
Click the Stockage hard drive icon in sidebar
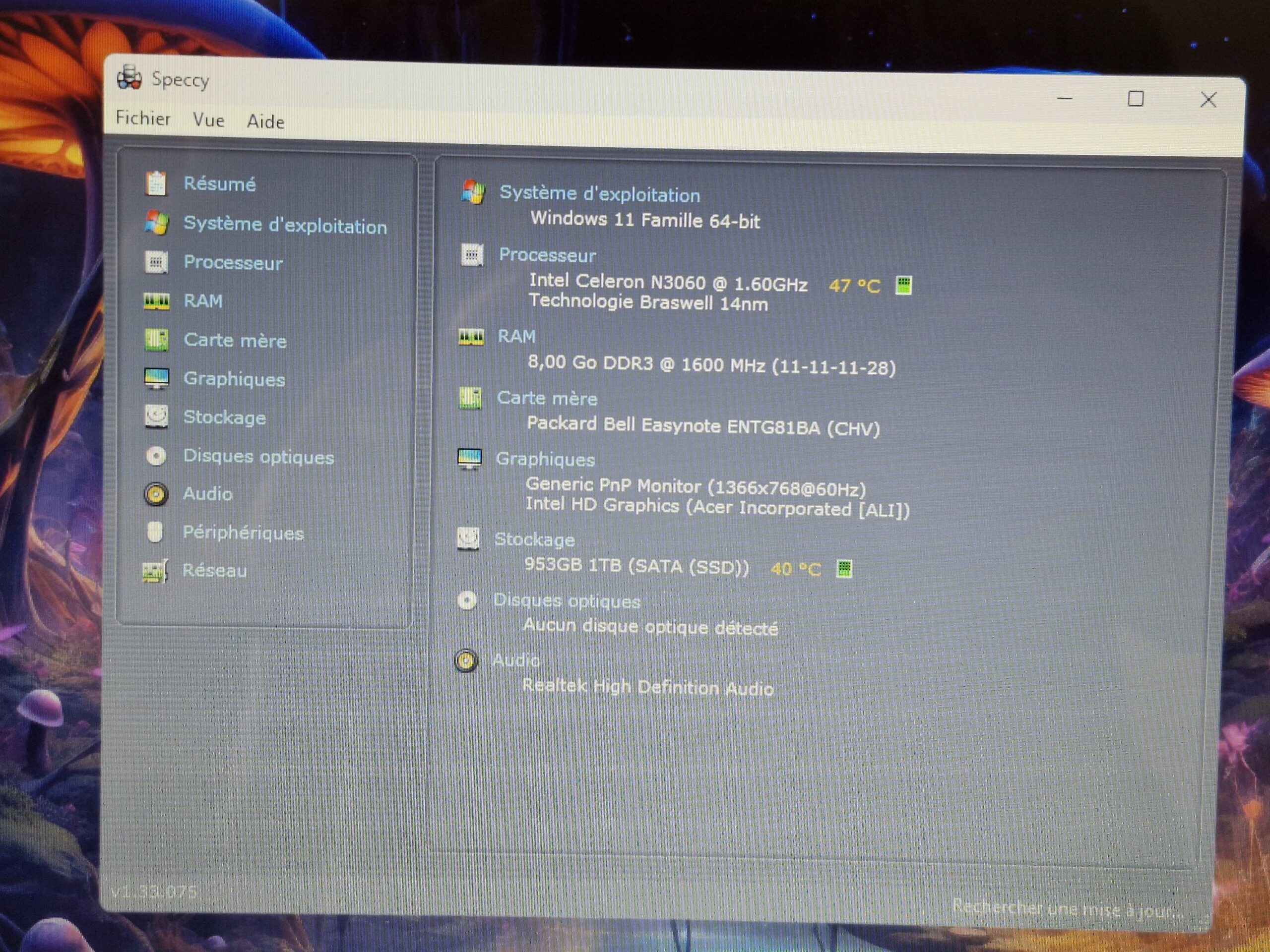[156, 416]
